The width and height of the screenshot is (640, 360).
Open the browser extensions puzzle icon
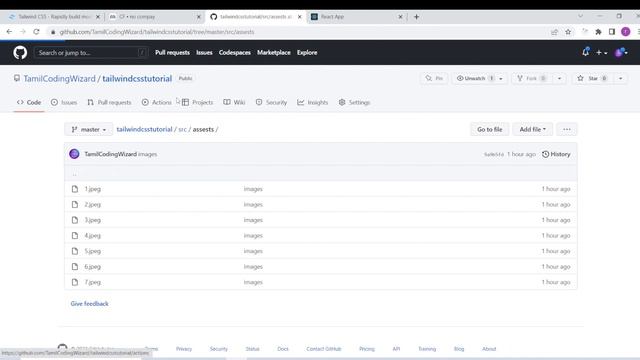(x=598, y=32)
